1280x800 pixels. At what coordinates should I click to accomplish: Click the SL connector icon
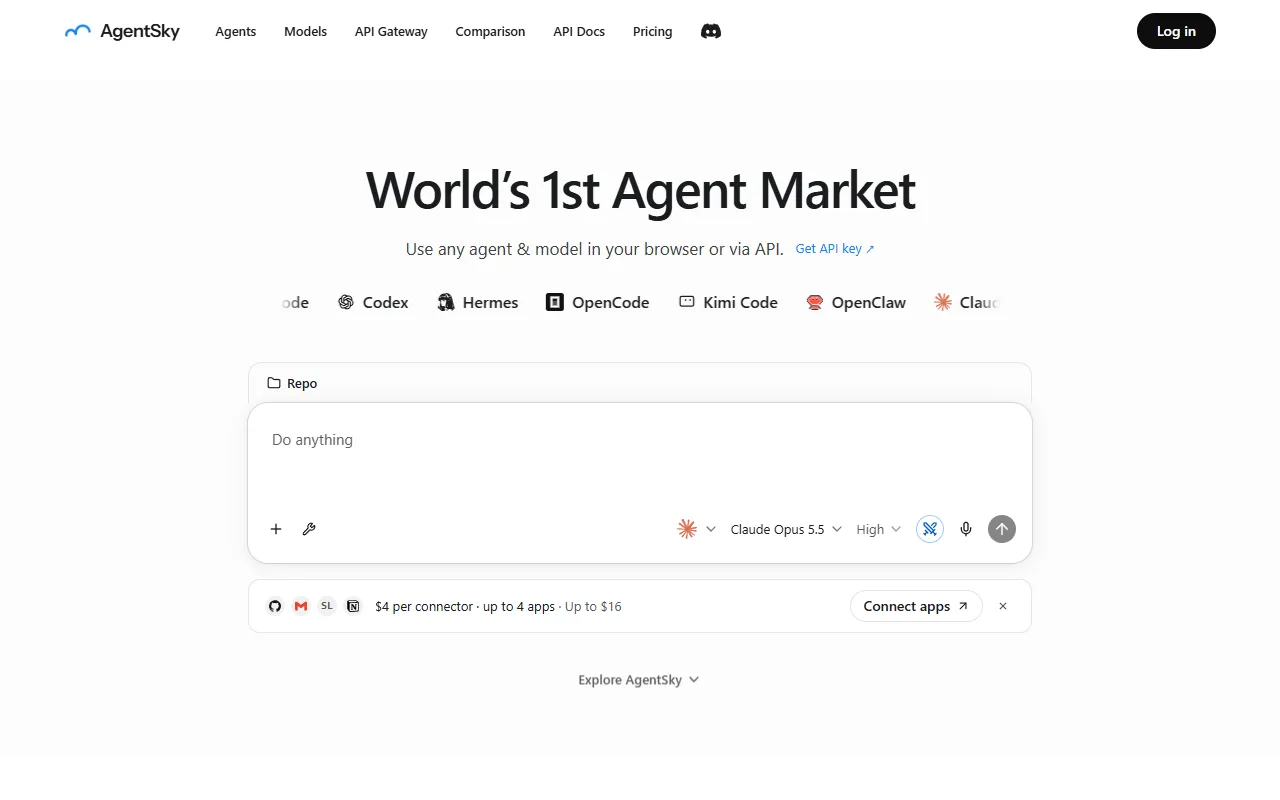[327, 606]
